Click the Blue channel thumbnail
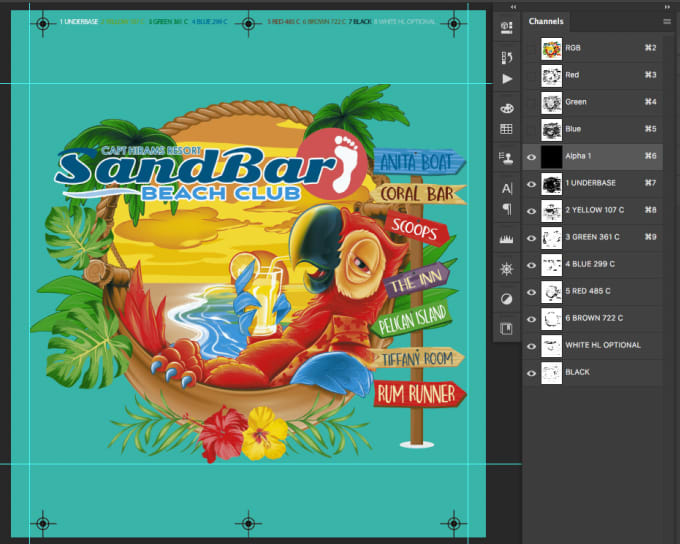This screenshot has height=544, width=680. click(x=551, y=130)
